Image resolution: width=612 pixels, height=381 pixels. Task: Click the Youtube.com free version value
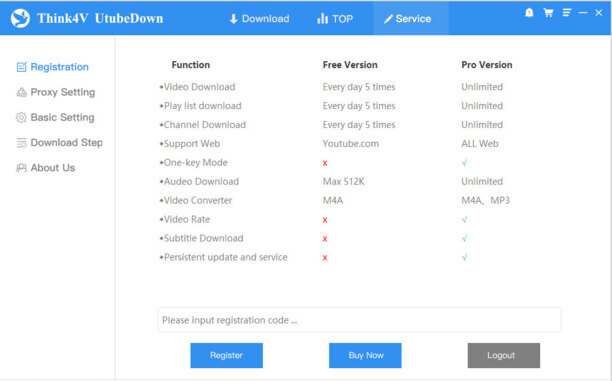350,144
